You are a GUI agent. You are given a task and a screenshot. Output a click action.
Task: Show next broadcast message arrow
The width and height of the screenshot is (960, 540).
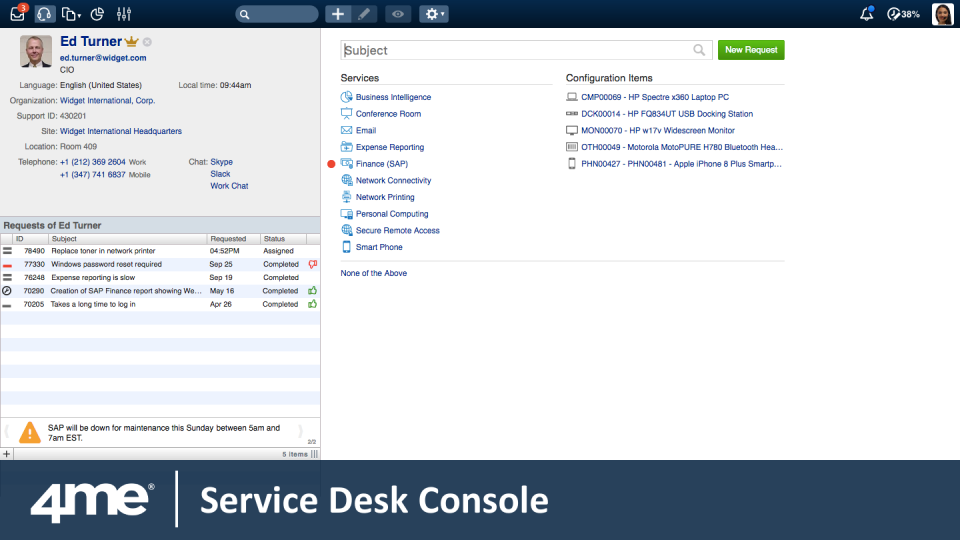tap(301, 432)
